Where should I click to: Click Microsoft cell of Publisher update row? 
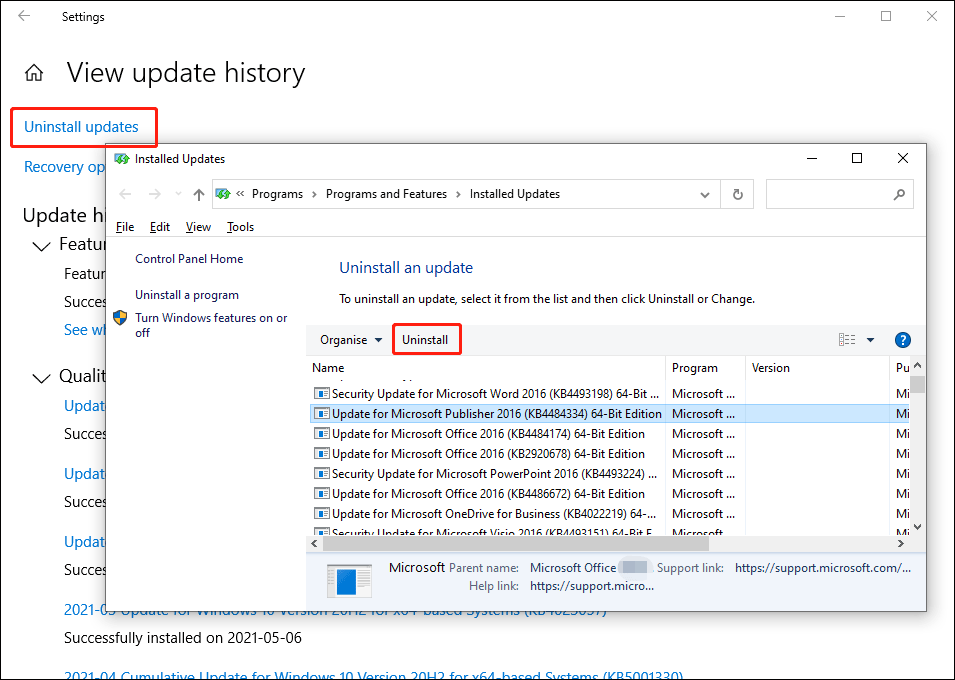(x=703, y=414)
